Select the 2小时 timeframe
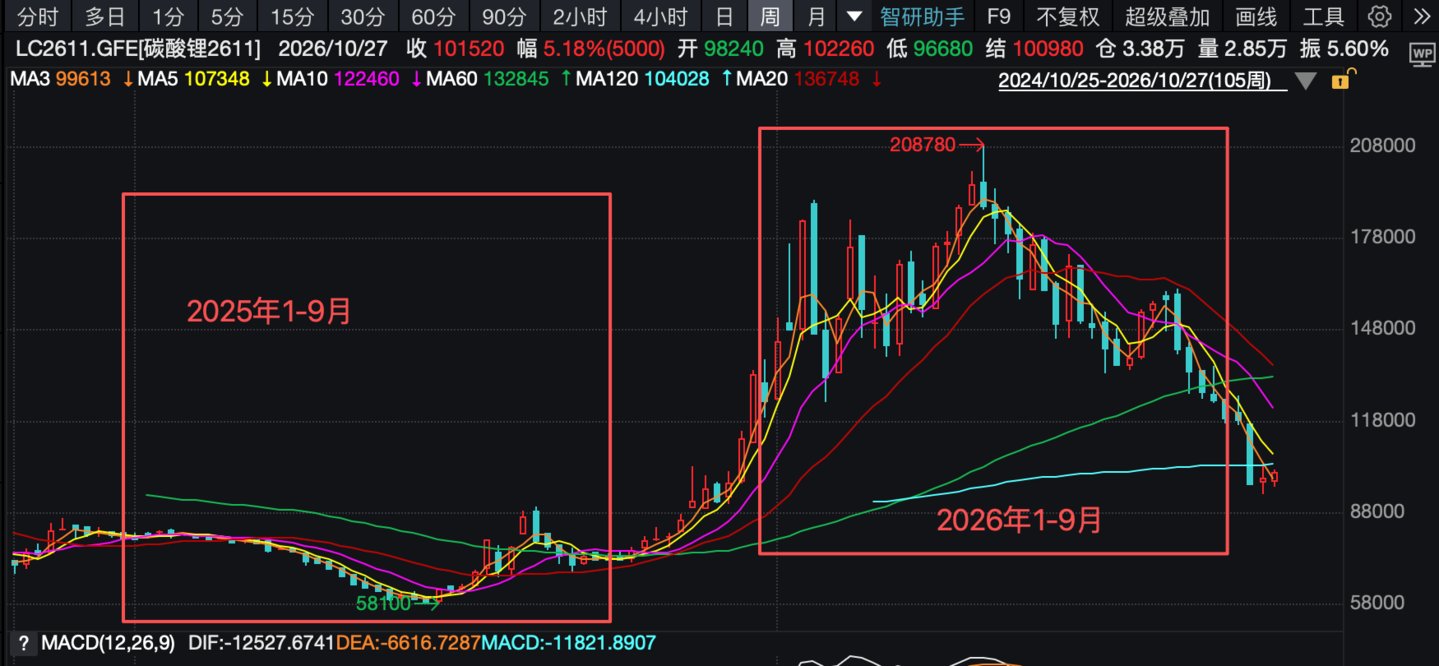1439x666 pixels. pos(580,17)
